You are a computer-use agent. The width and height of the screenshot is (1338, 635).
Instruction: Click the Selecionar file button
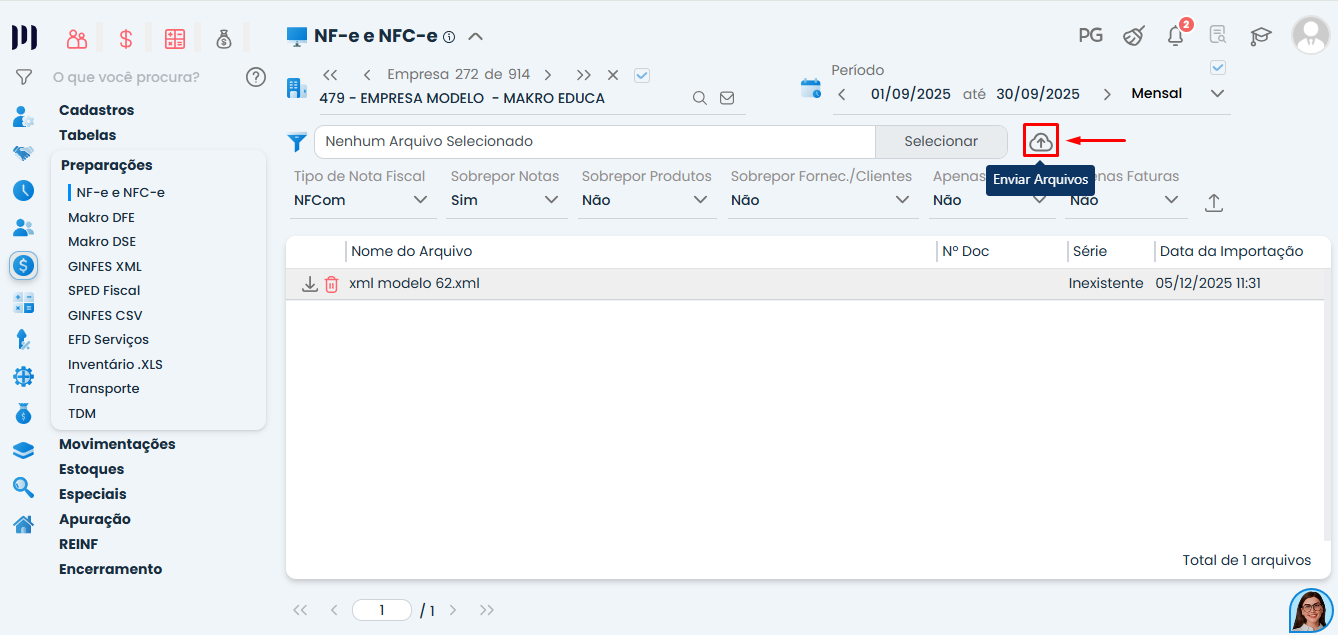tap(941, 142)
